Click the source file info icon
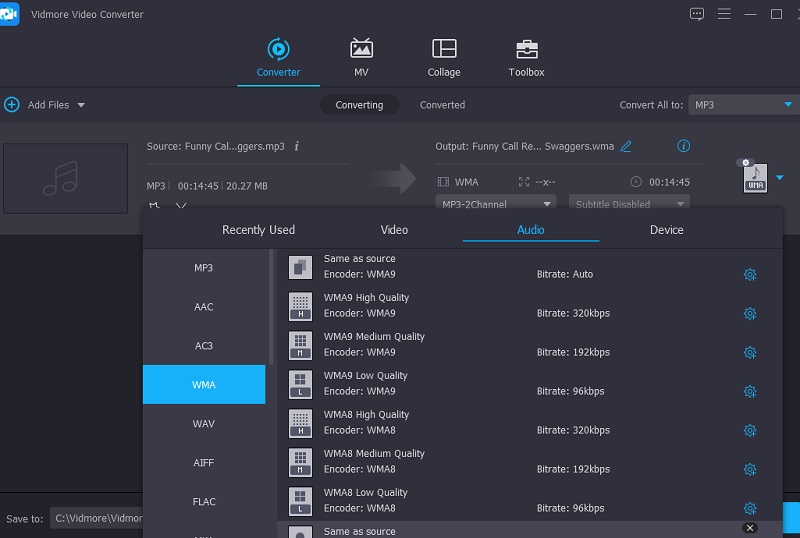This screenshot has width=800, height=538. tap(297, 146)
